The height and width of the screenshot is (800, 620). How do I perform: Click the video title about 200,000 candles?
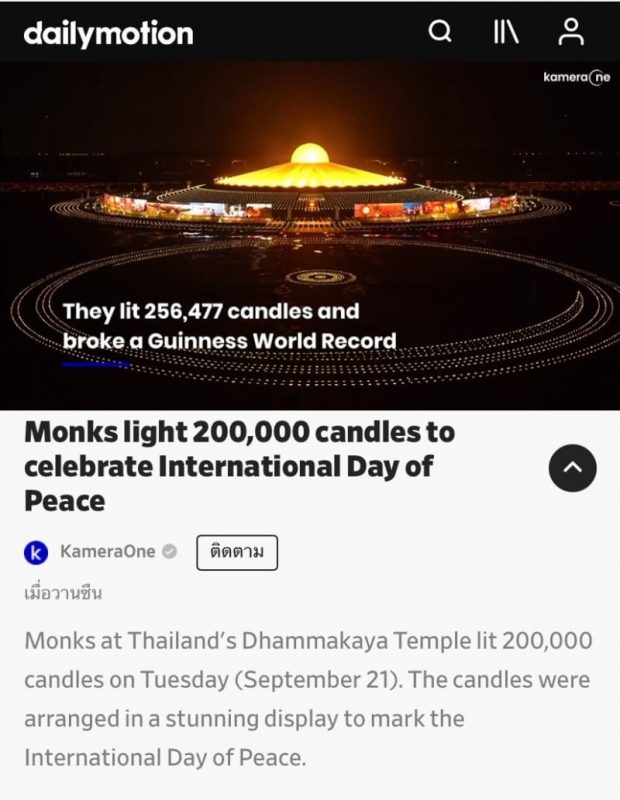(x=240, y=466)
